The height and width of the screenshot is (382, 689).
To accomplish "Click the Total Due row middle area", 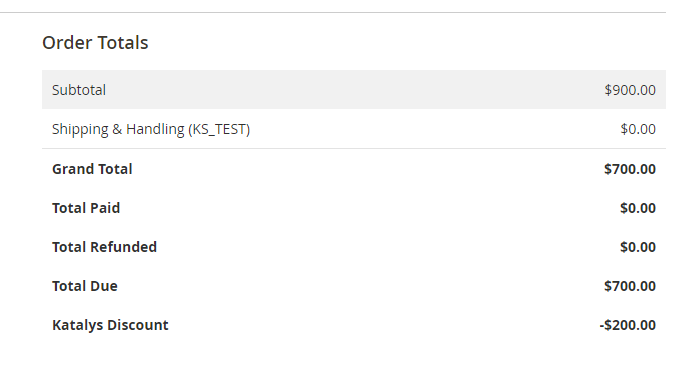I will pos(354,286).
